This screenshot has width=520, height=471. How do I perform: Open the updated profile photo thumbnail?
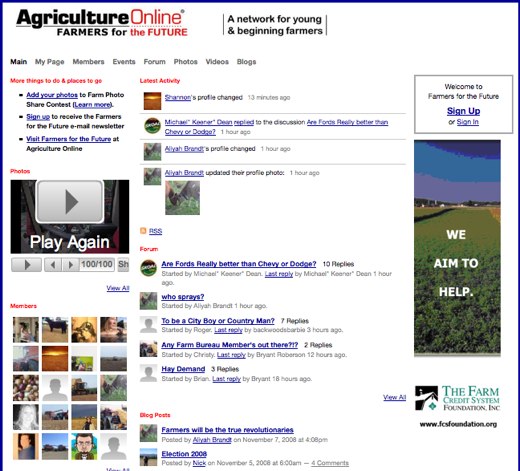182,198
